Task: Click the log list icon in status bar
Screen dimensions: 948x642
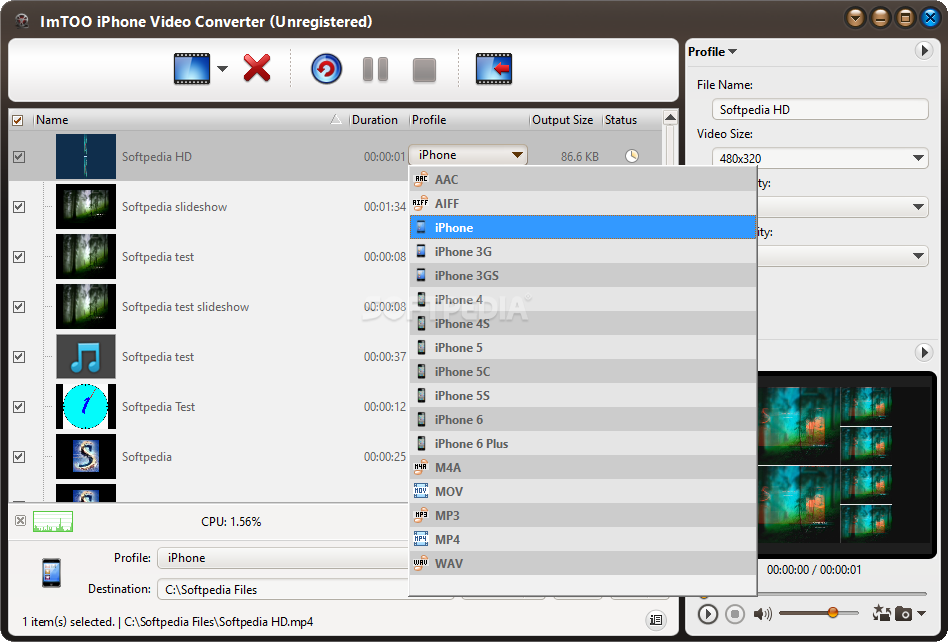Action: click(656, 620)
